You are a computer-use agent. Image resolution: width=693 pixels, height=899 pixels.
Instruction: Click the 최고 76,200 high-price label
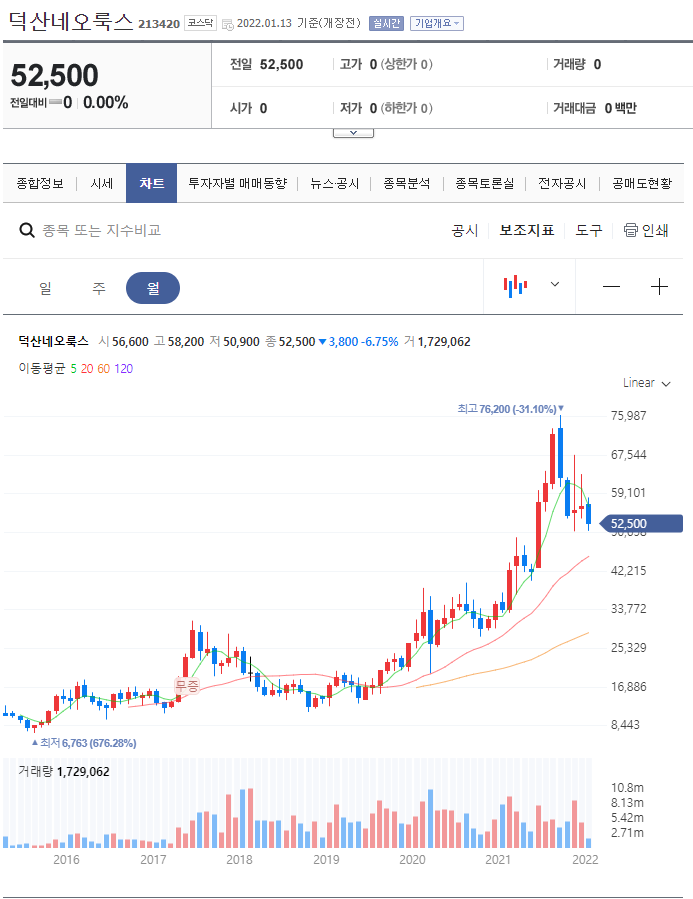coord(510,409)
